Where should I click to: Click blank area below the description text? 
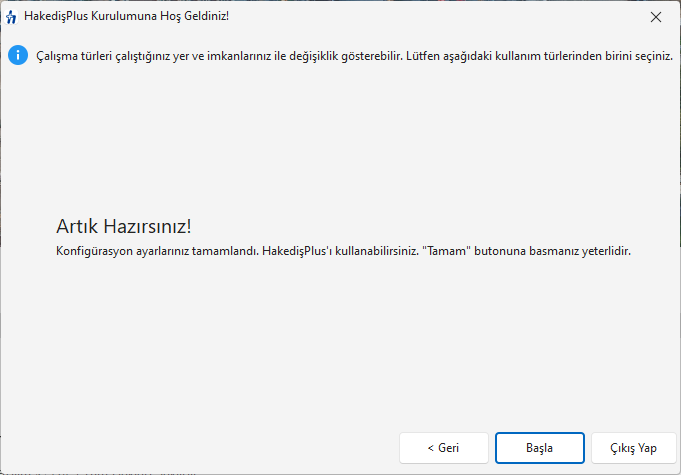pos(300,340)
